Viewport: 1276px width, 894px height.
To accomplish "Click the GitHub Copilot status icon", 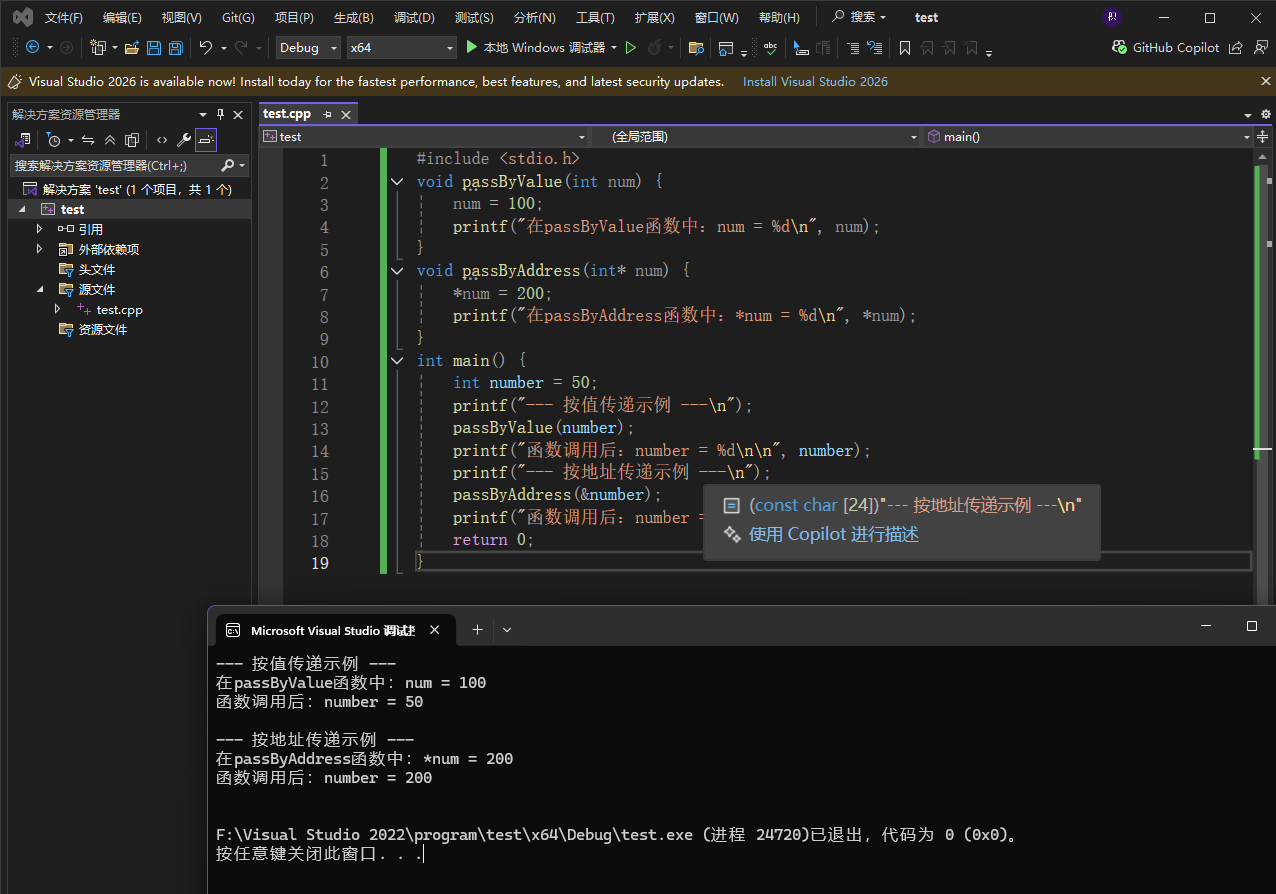I will [1120, 47].
